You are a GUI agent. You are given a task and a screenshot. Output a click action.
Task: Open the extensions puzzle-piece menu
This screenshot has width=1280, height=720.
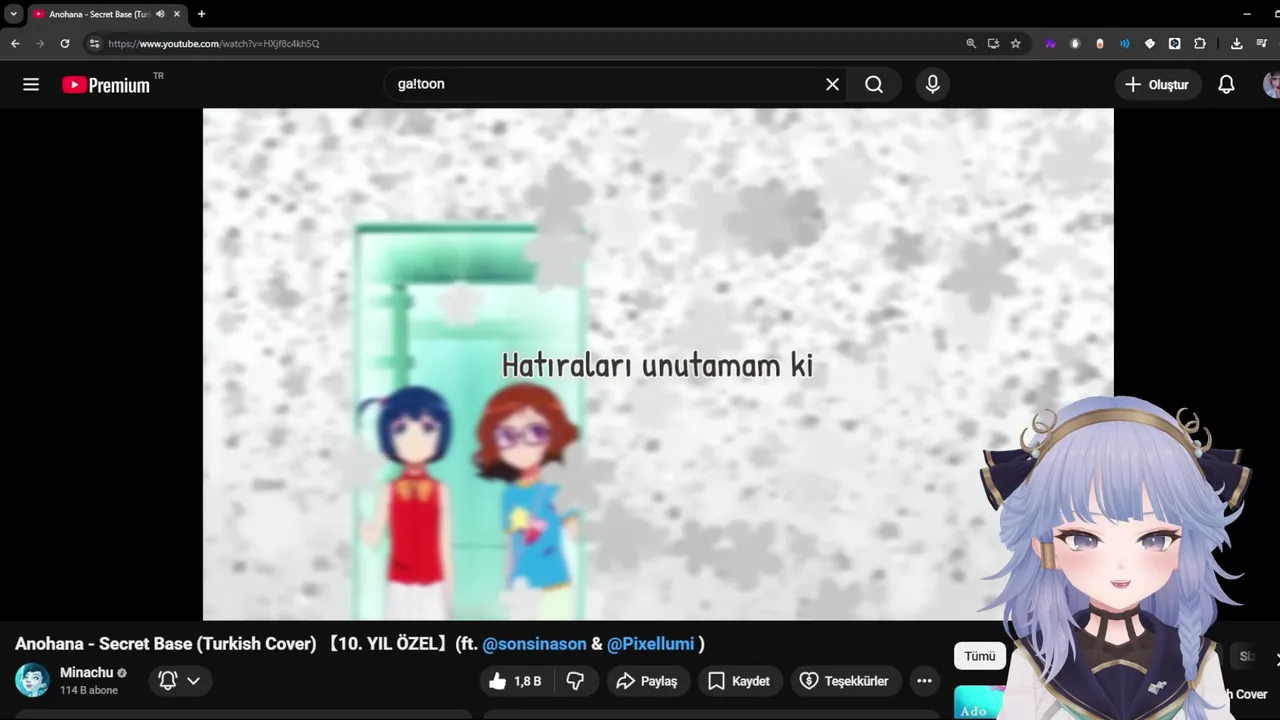click(1200, 44)
